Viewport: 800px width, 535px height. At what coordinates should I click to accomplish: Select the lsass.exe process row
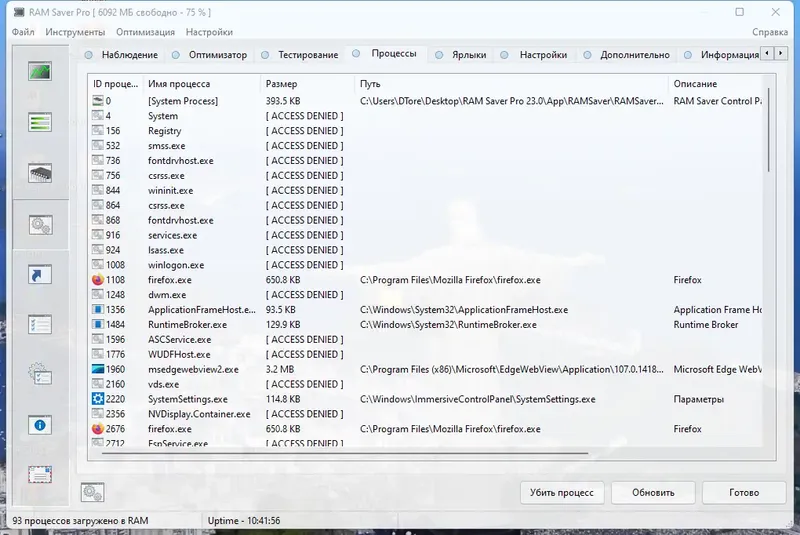coord(427,250)
